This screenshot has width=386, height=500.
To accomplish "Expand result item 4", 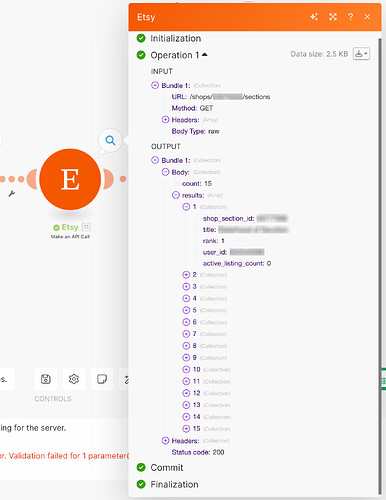I will click(x=186, y=298).
